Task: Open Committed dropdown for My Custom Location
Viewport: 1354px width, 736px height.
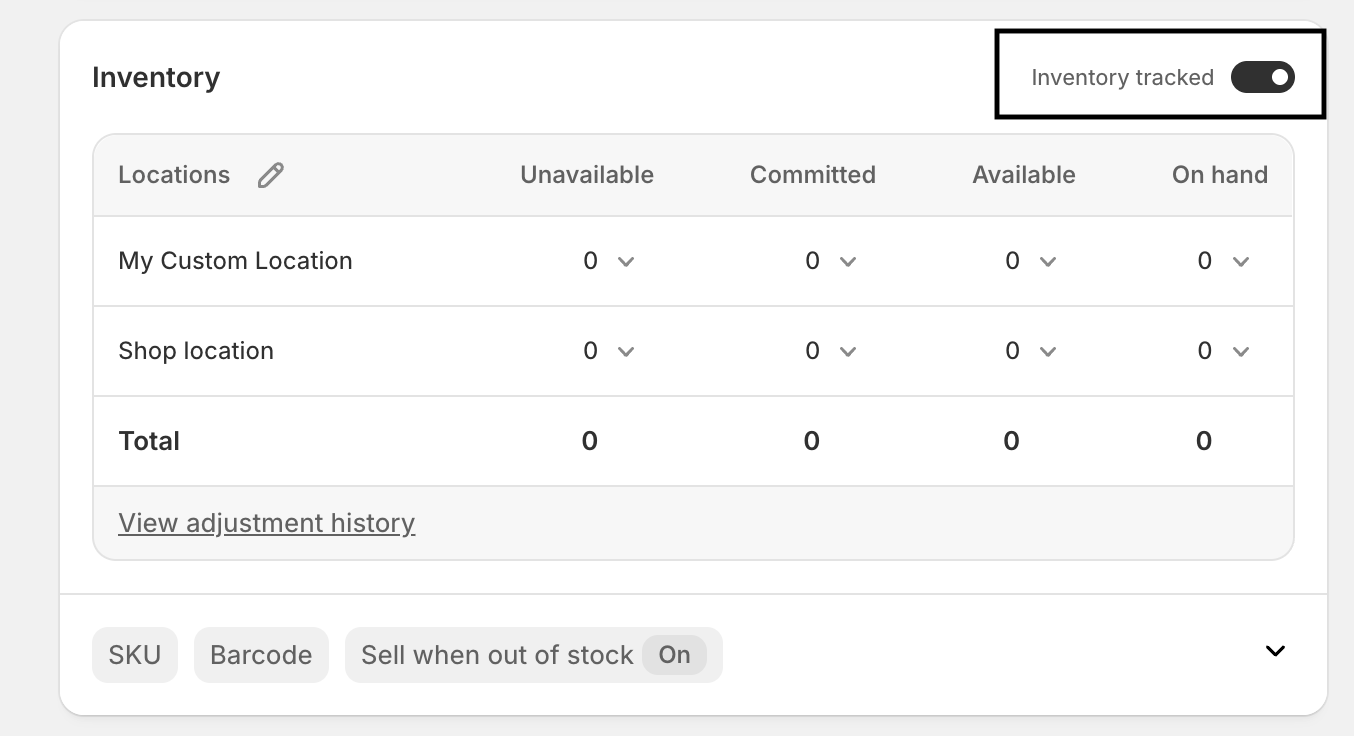Action: [x=831, y=261]
